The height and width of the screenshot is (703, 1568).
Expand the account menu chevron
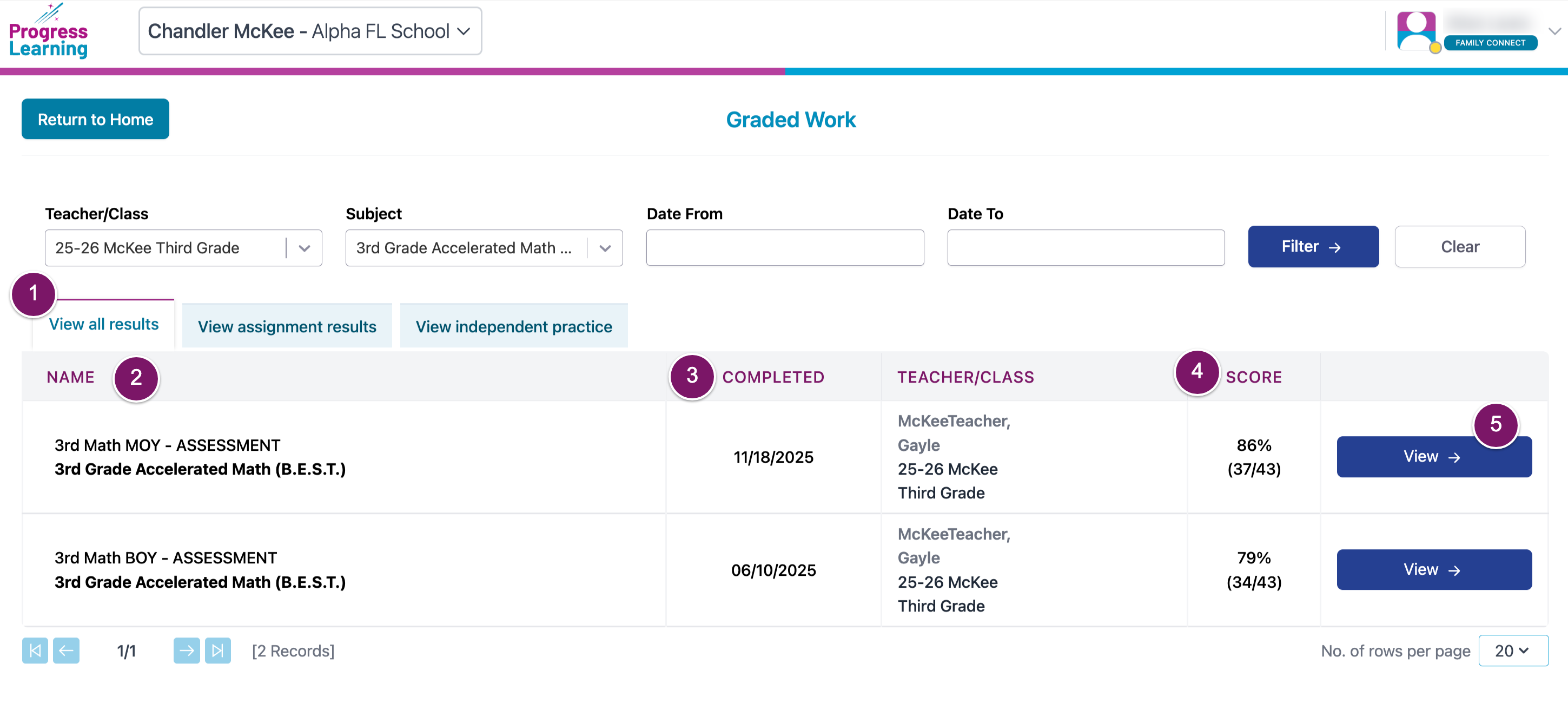click(x=1554, y=31)
